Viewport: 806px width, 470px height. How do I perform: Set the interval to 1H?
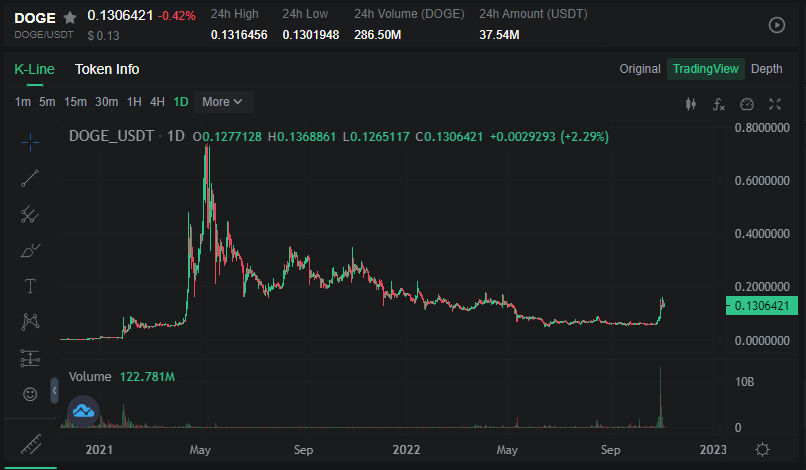[134, 102]
